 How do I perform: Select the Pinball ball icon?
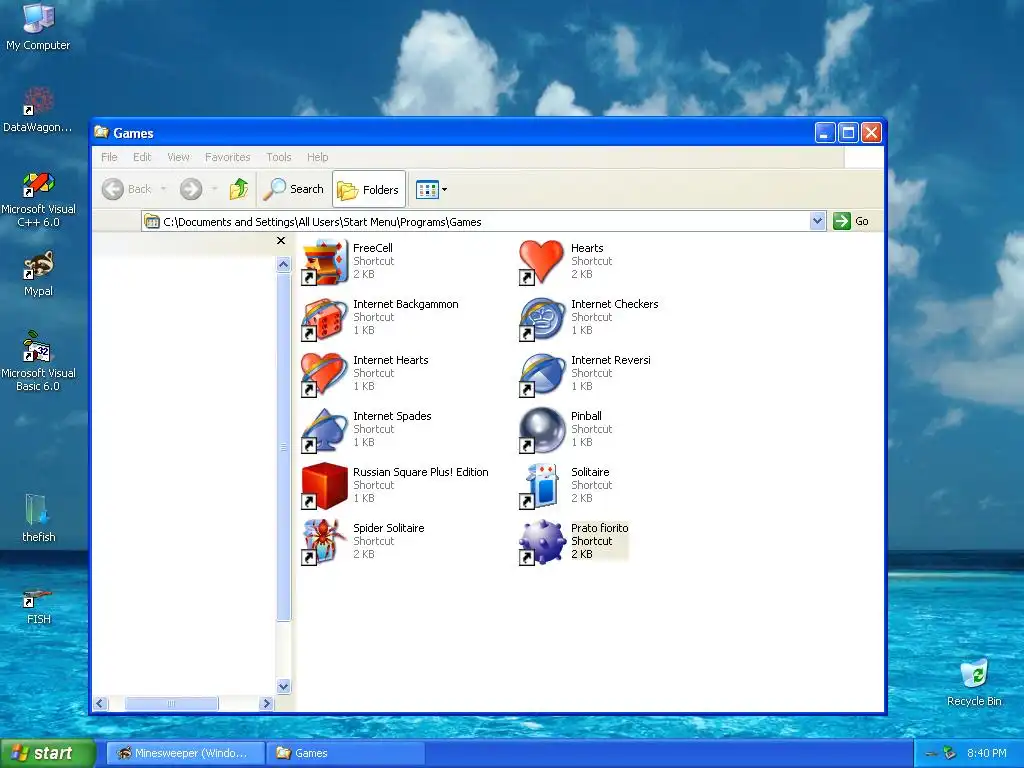[x=541, y=430]
